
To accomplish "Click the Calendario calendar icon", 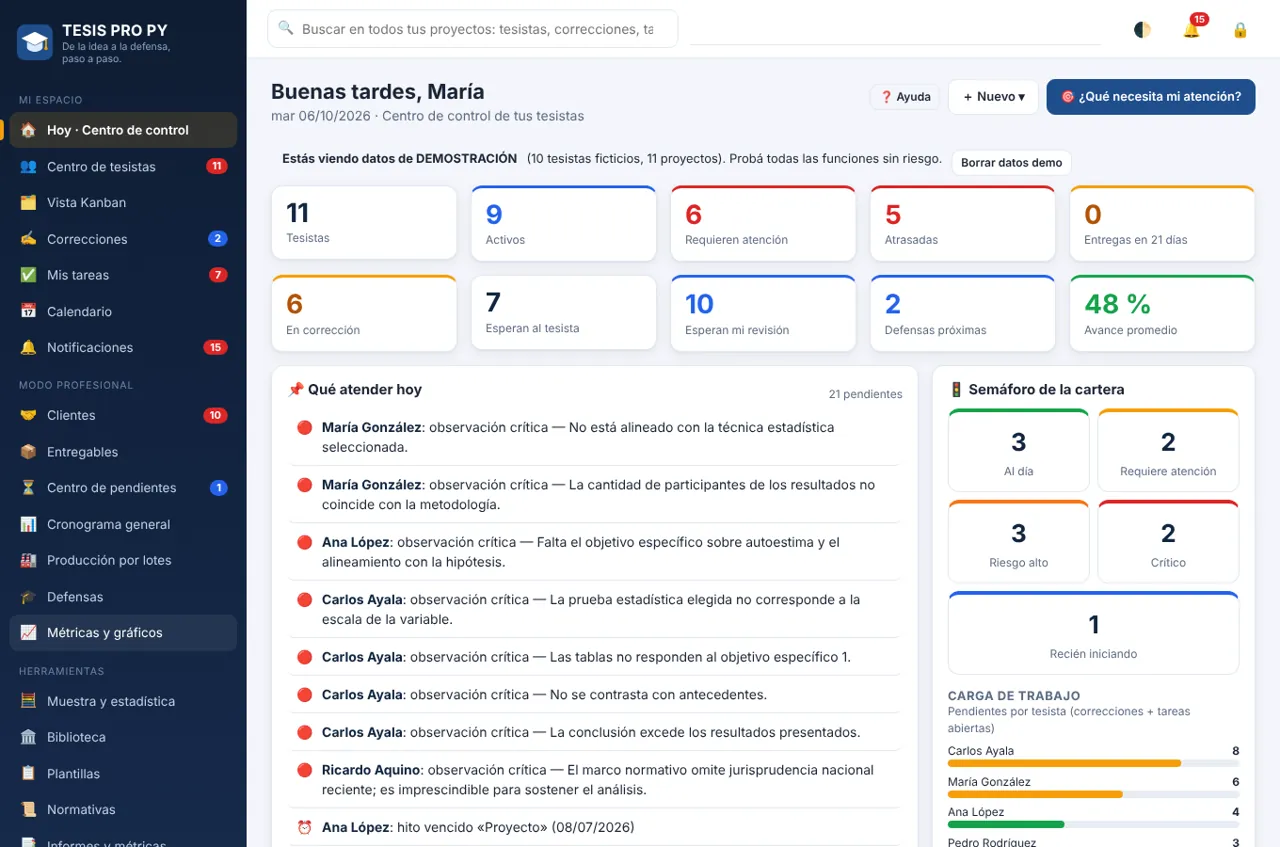I will (x=28, y=312).
